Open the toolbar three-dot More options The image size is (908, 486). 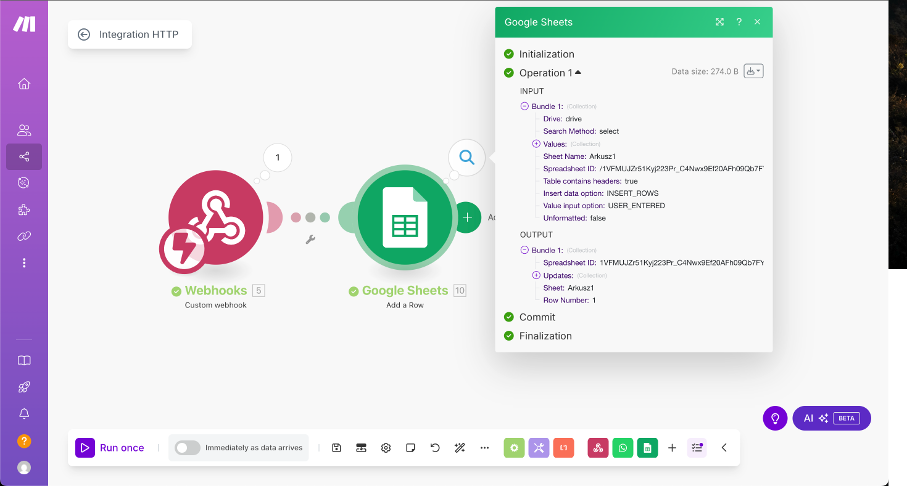tap(485, 448)
